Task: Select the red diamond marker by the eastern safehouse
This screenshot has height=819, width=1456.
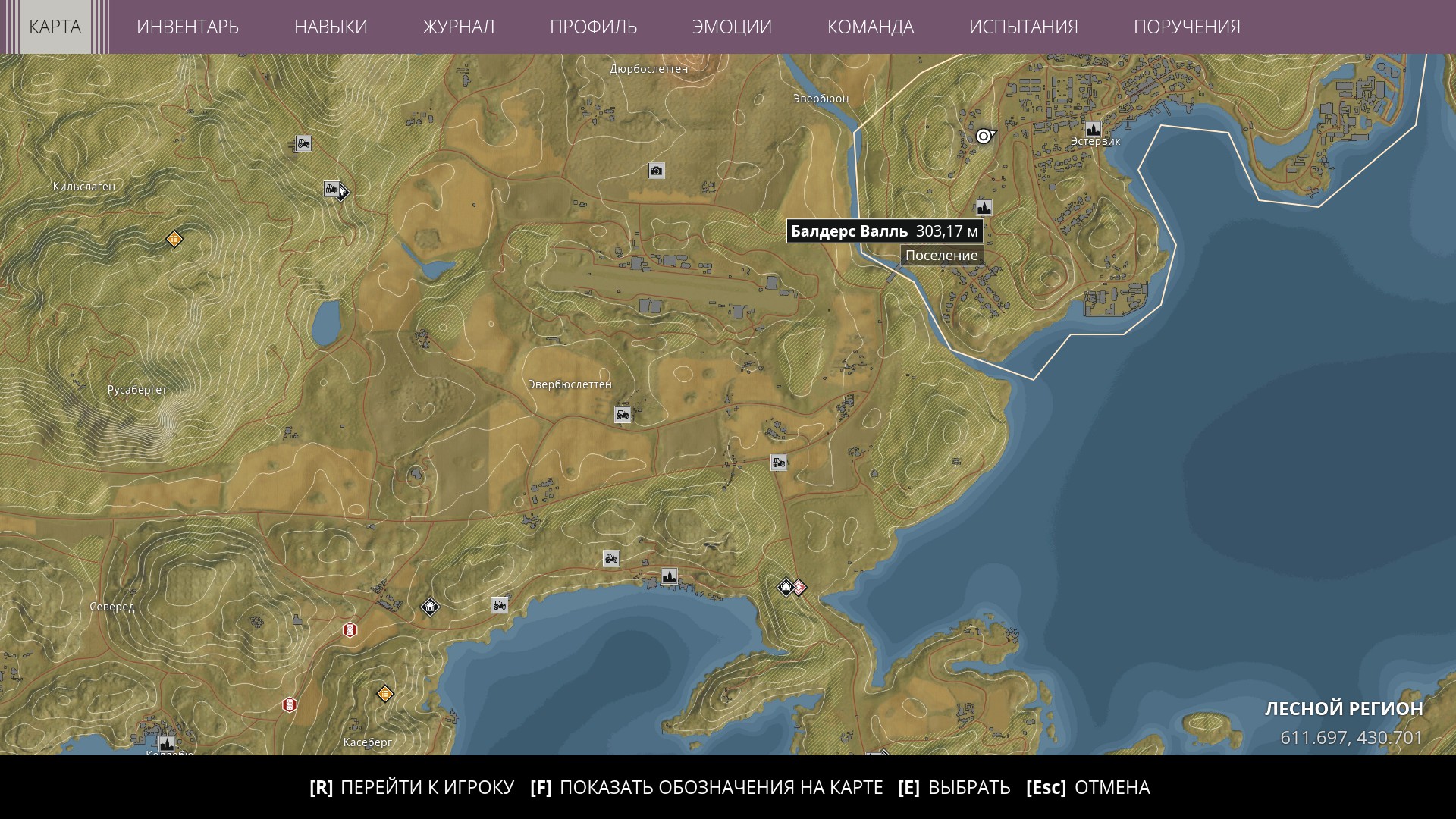Action: click(x=799, y=587)
